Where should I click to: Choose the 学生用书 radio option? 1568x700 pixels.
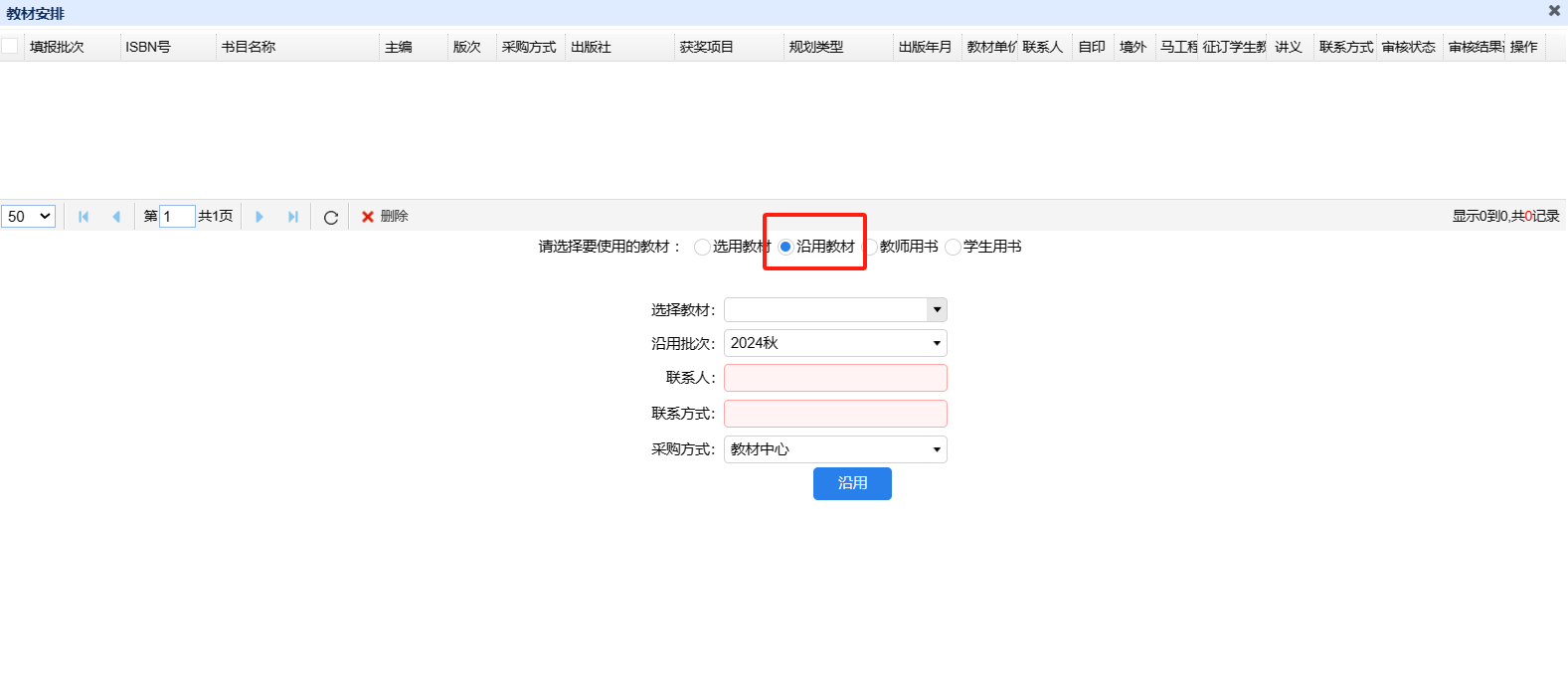[954, 248]
